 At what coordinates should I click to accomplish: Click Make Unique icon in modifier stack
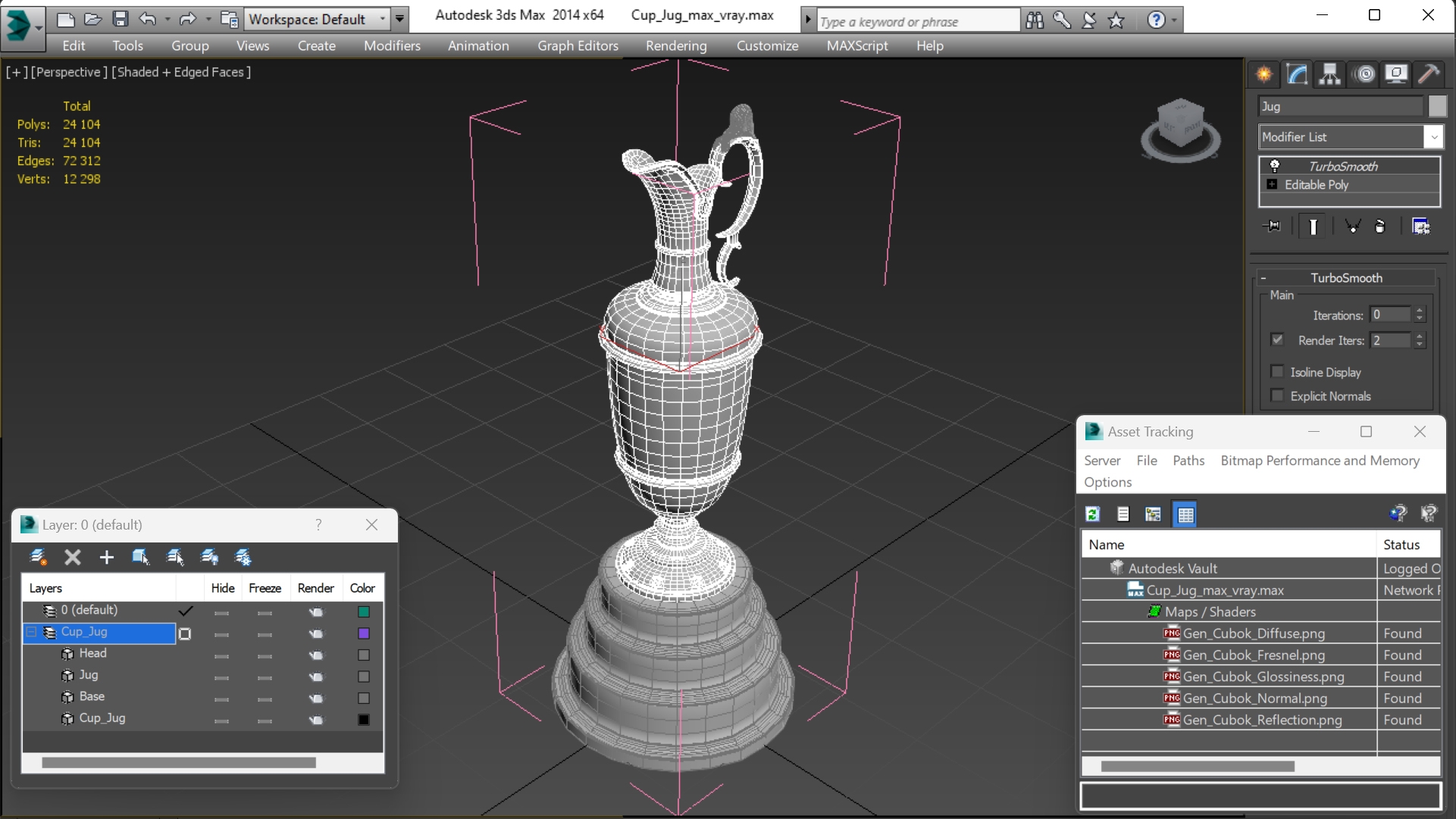1352,227
